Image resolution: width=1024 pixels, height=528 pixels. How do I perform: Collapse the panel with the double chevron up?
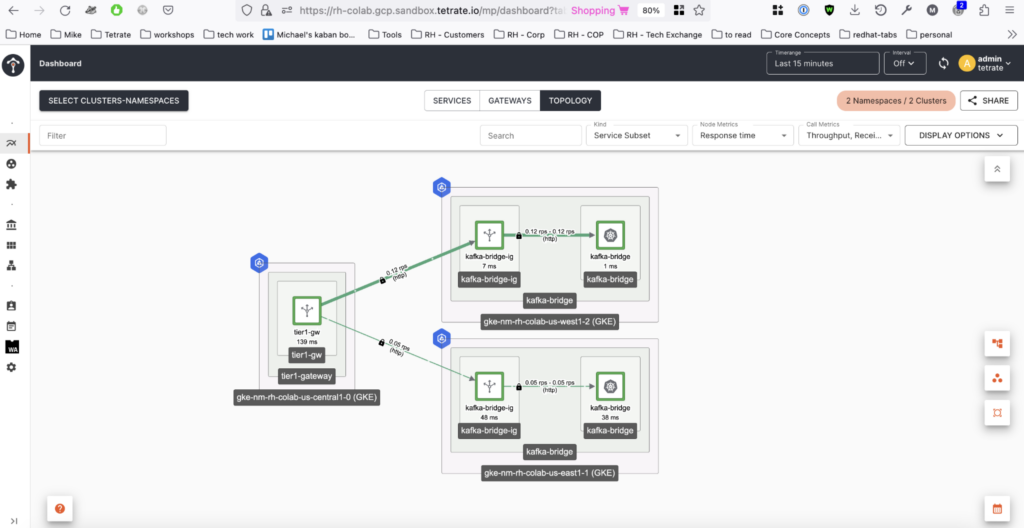(997, 169)
